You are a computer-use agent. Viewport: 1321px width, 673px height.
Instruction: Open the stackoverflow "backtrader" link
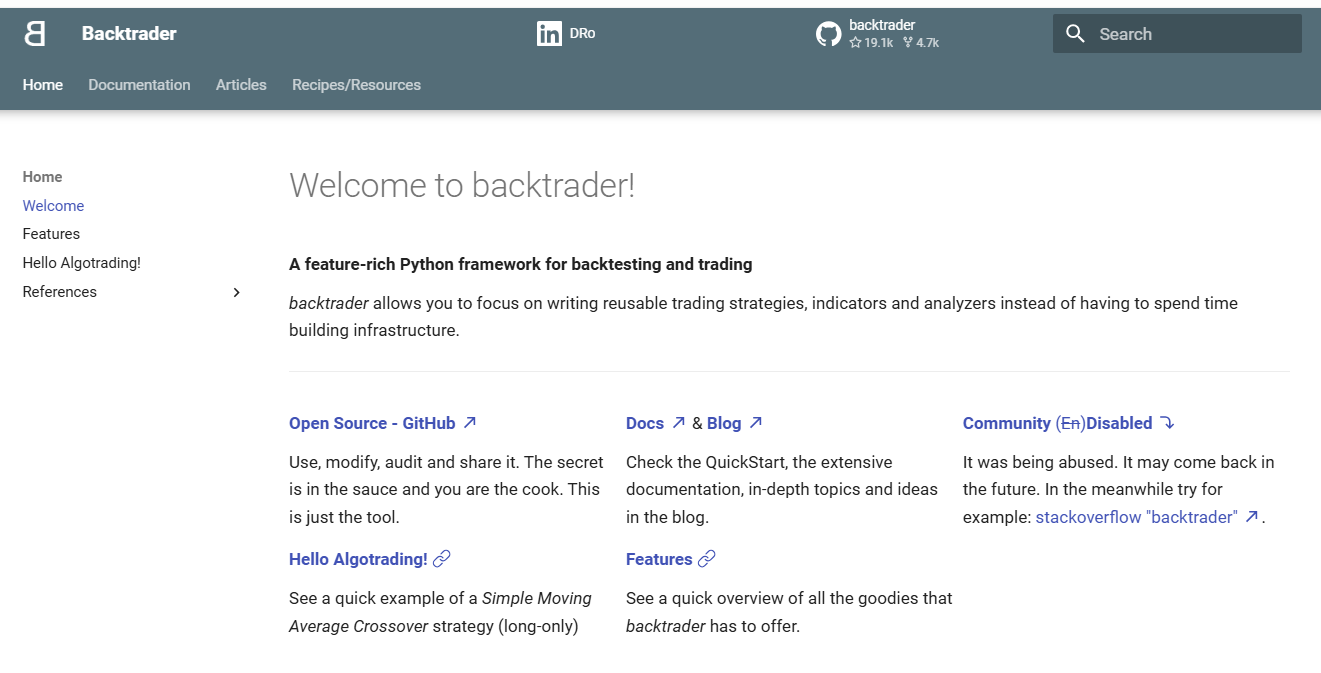pos(1137,517)
